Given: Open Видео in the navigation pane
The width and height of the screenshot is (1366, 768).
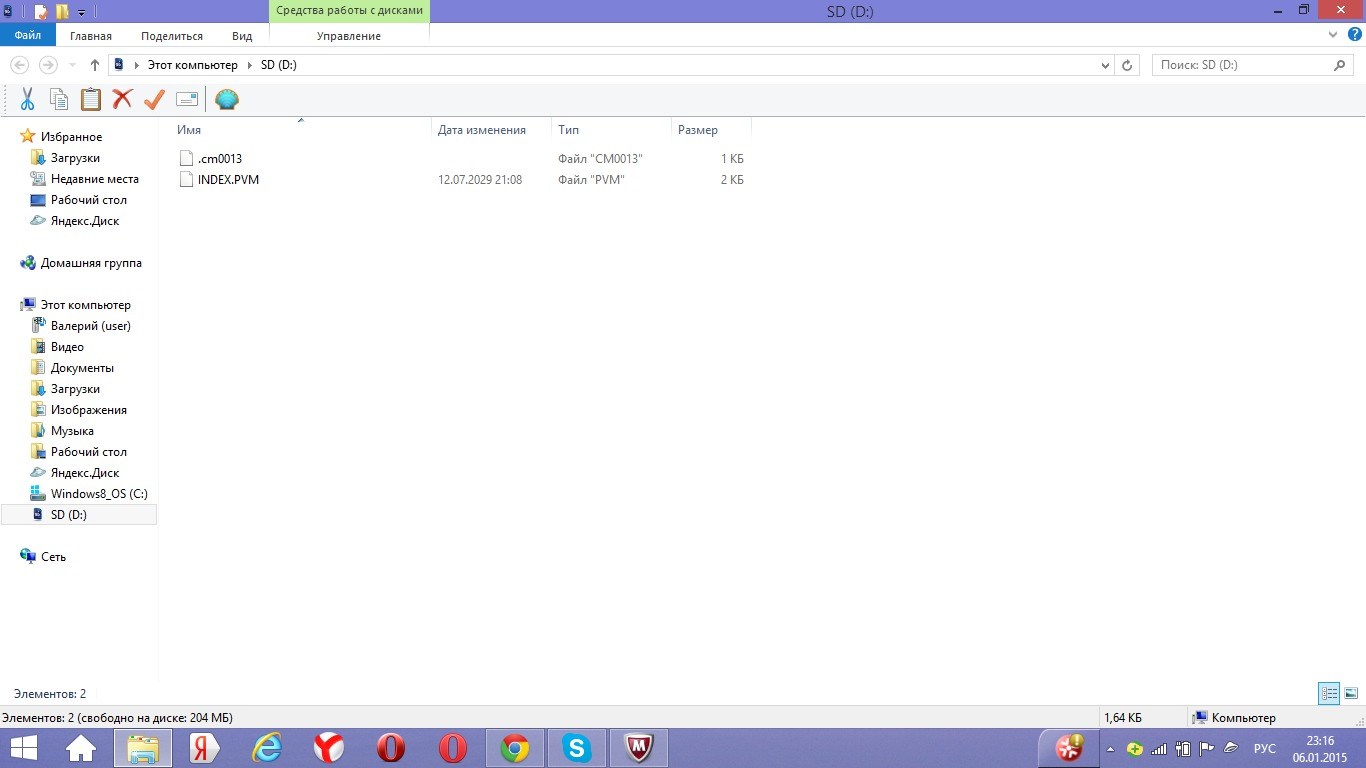Looking at the screenshot, I should click(x=67, y=347).
